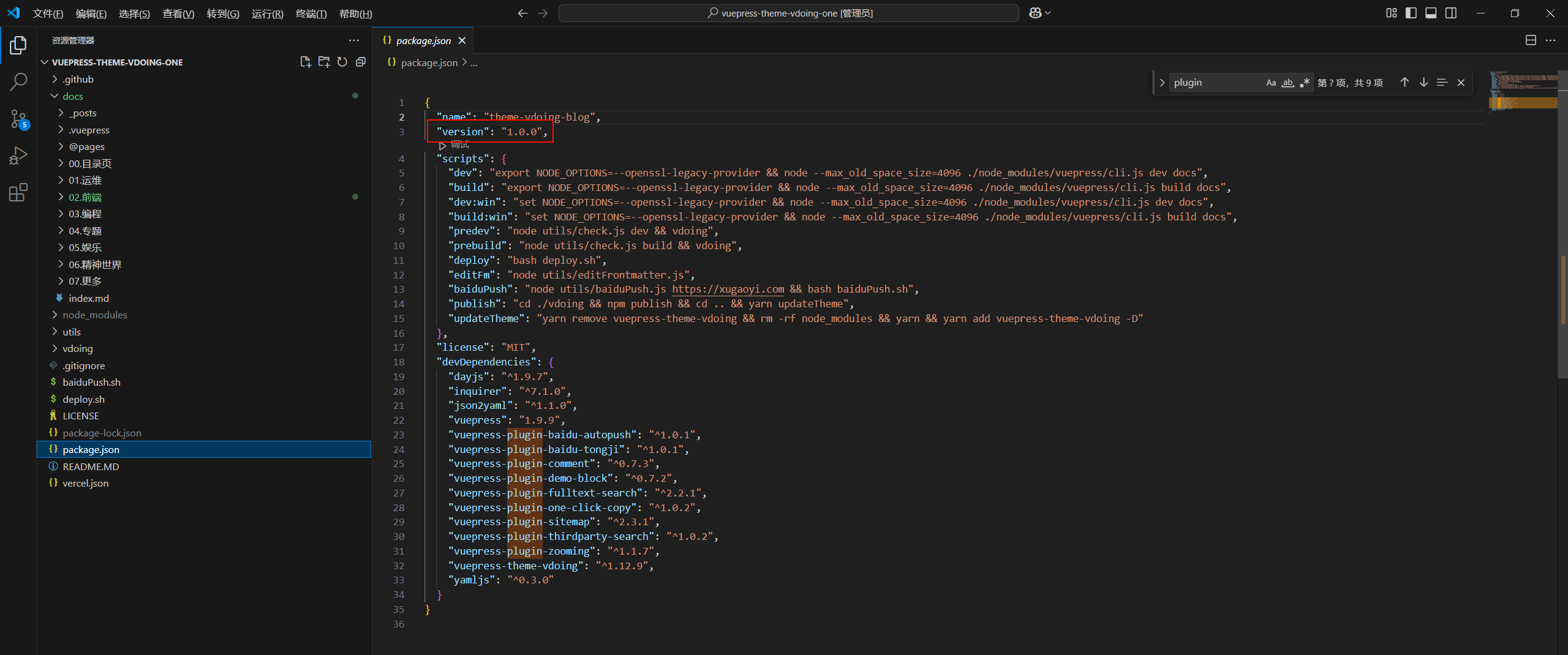
Task: Click the New File icon in explorer
Action: 306,62
